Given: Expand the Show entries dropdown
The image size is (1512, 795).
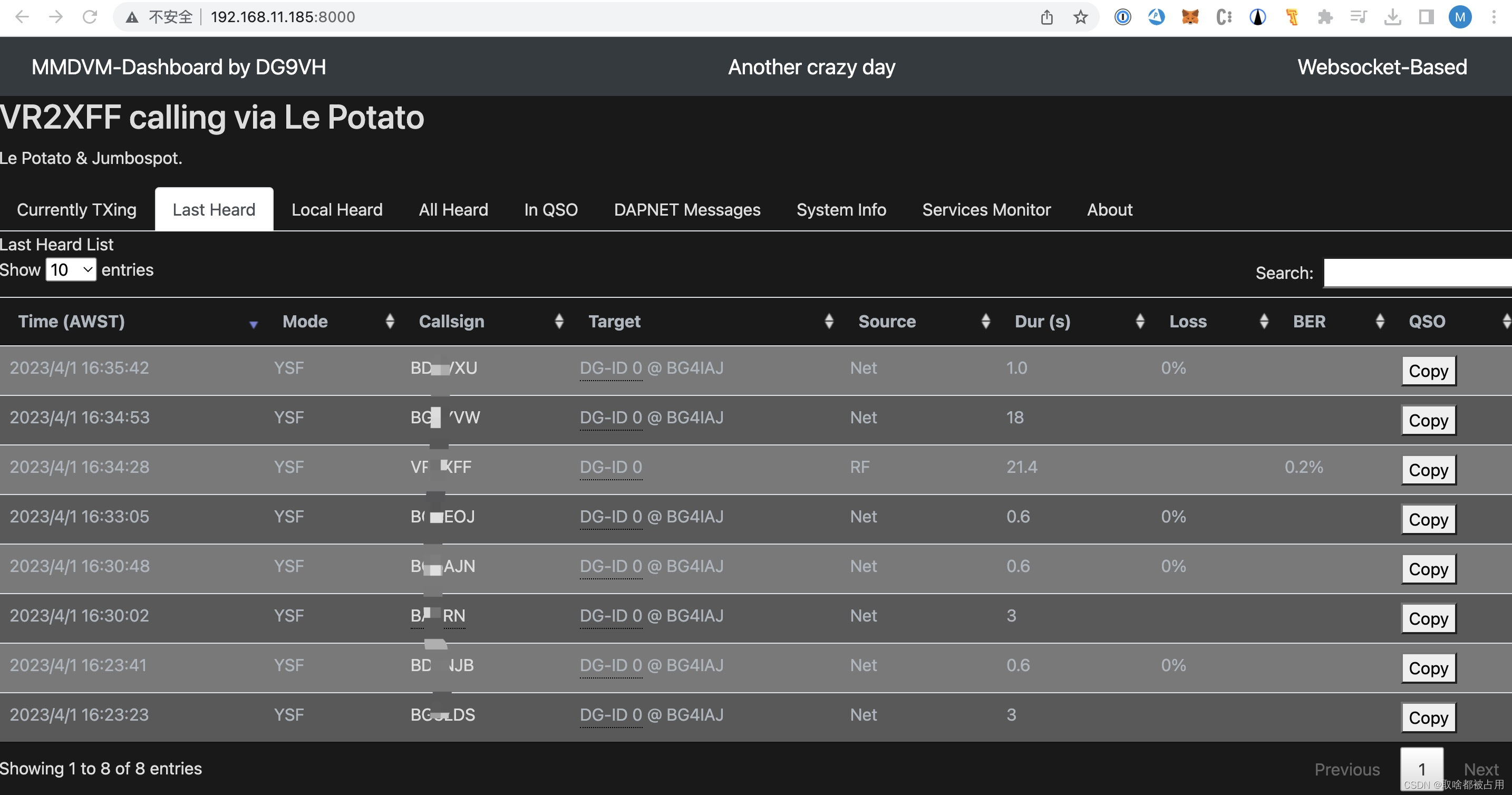Looking at the screenshot, I should pyautogui.click(x=71, y=270).
